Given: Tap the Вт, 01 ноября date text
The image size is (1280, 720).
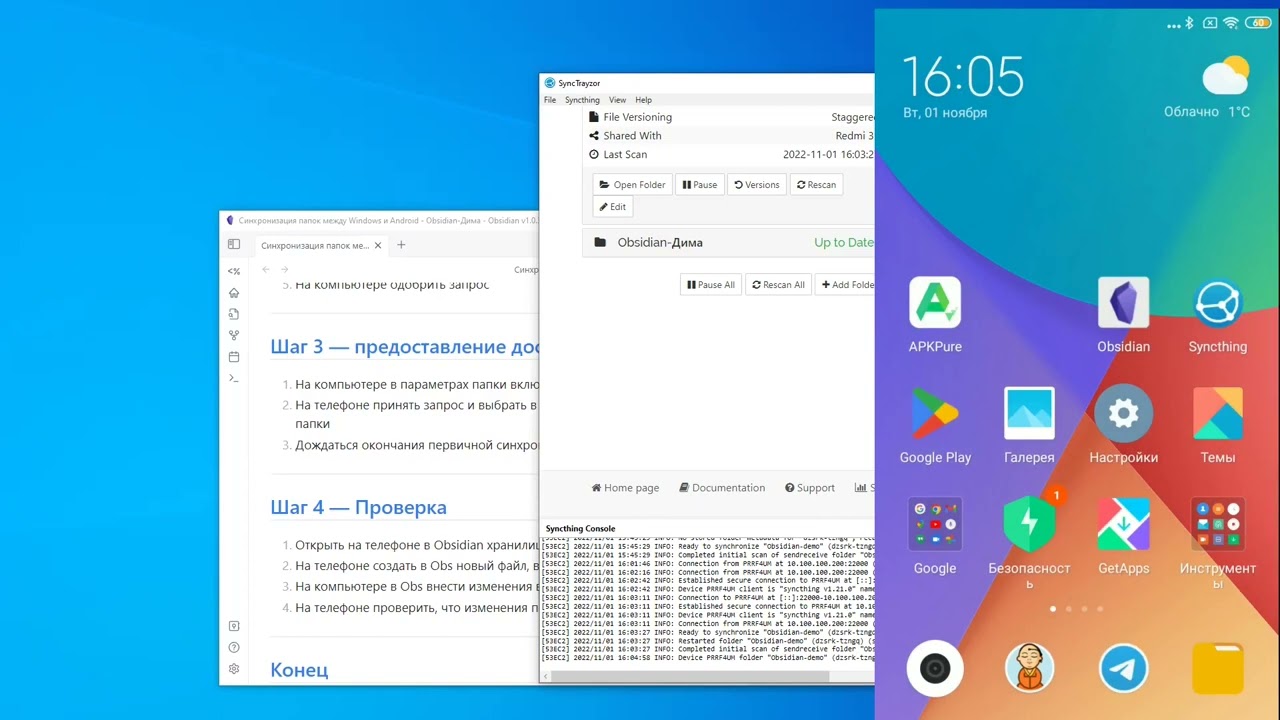Looking at the screenshot, I should pyautogui.click(x=945, y=113).
